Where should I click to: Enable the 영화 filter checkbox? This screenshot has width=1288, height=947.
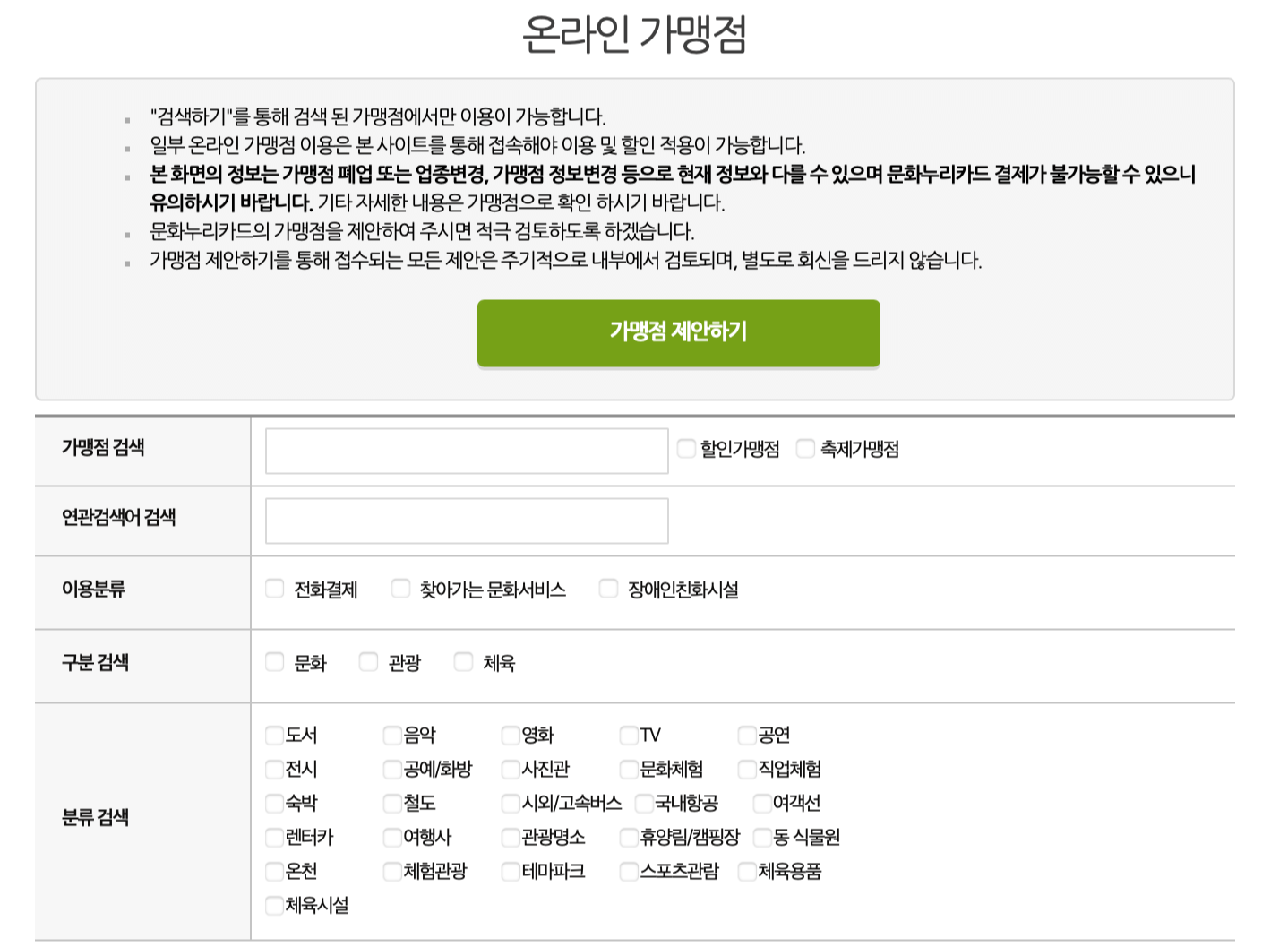[x=509, y=735]
